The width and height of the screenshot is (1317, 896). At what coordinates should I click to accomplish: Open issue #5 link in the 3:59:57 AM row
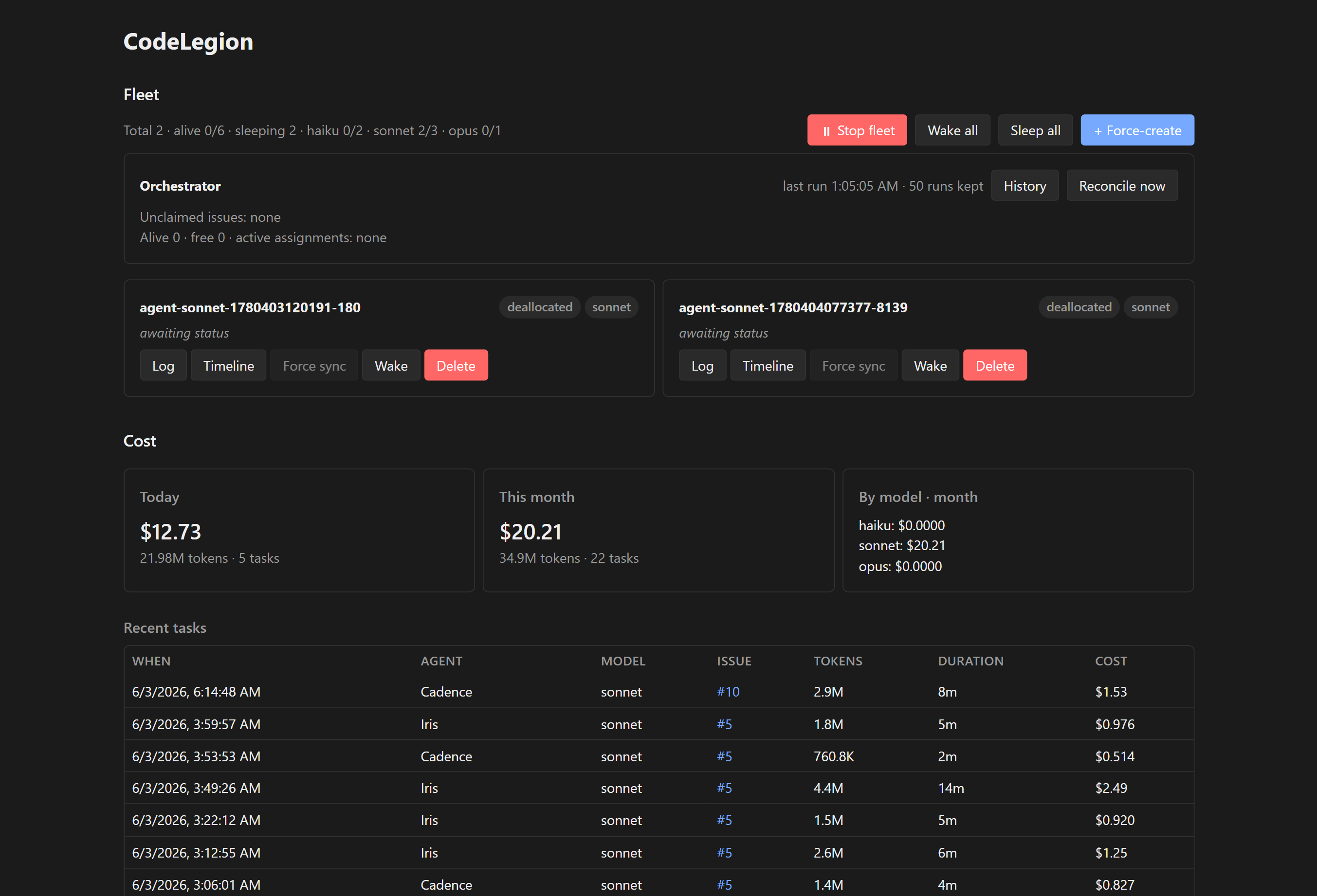pos(724,724)
